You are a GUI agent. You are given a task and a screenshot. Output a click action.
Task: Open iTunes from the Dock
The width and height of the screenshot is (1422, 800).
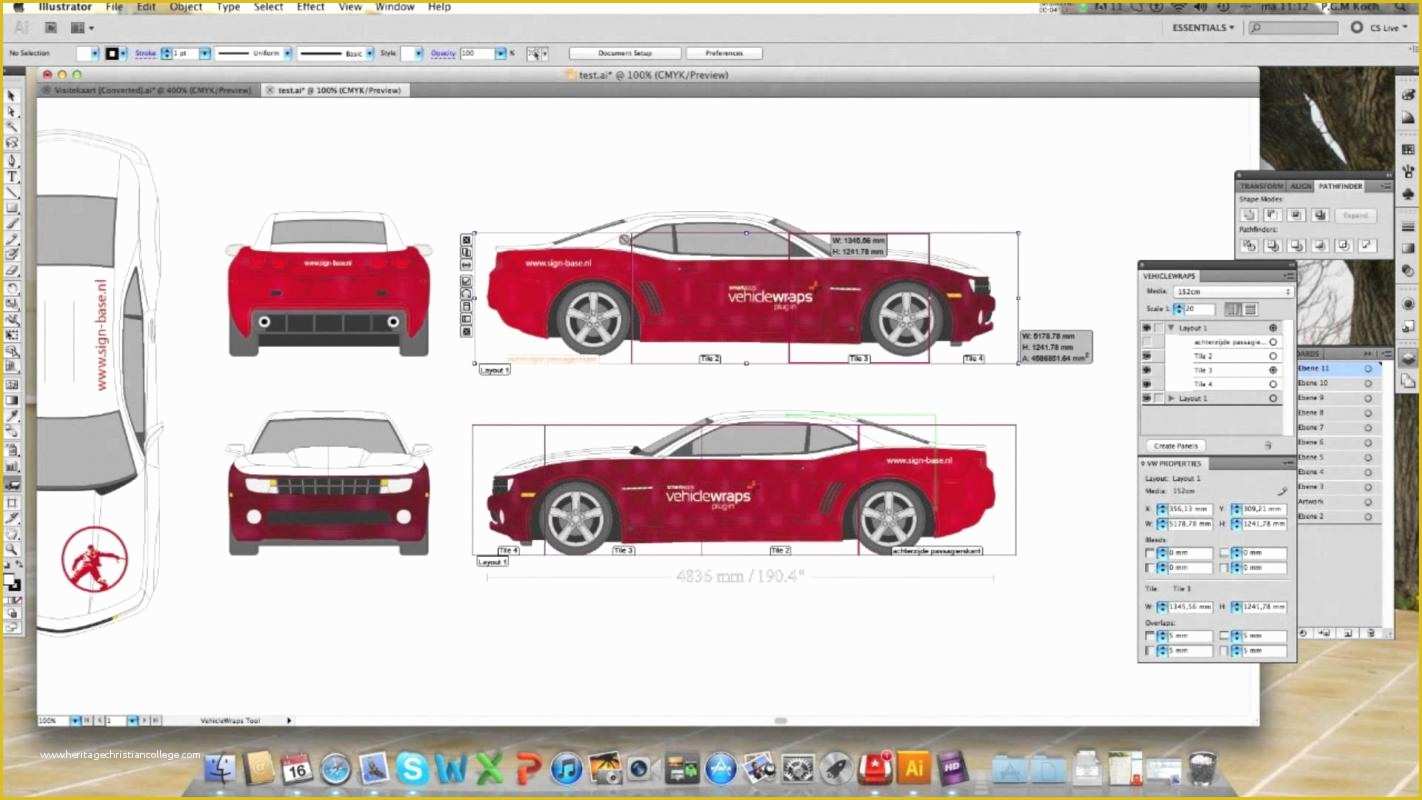tap(566, 768)
